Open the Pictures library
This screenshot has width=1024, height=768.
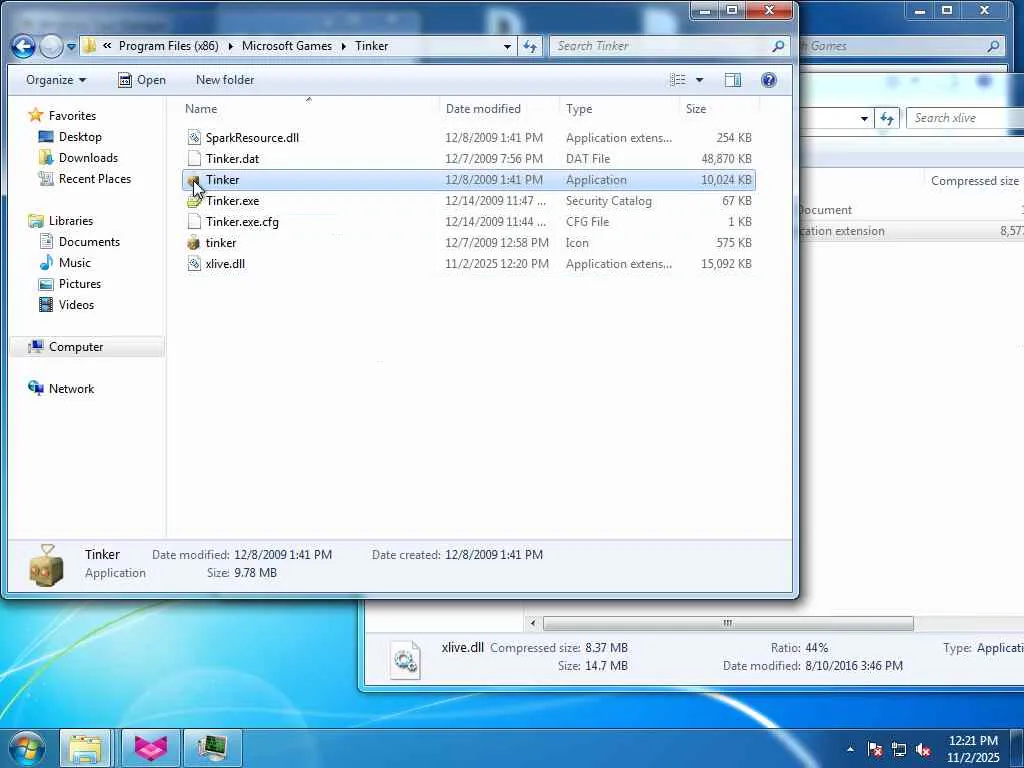click(80, 283)
